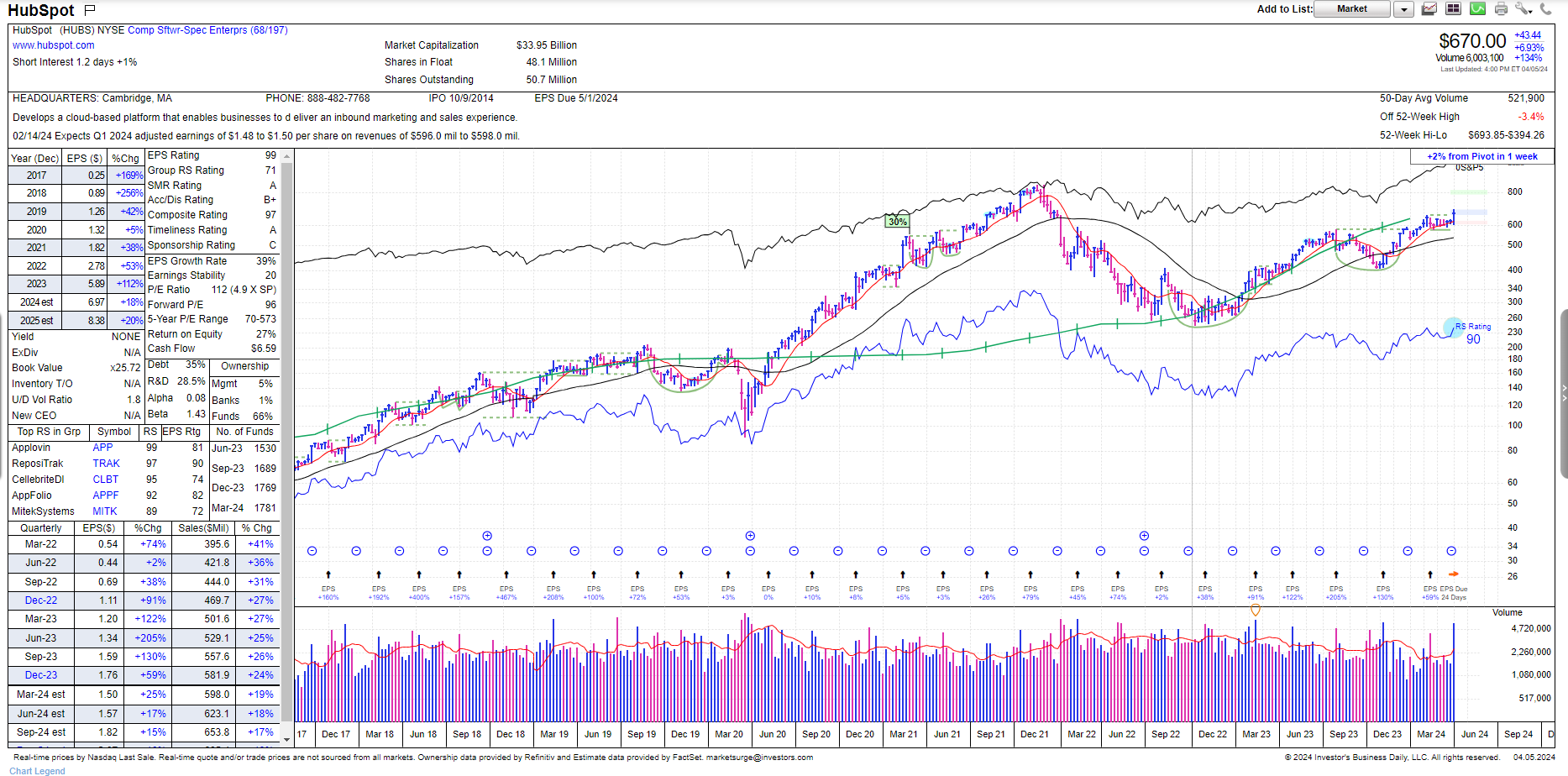This screenshot has height=776, width=1568.
Task: Print the chart using printer icon
Action: point(1501,9)
